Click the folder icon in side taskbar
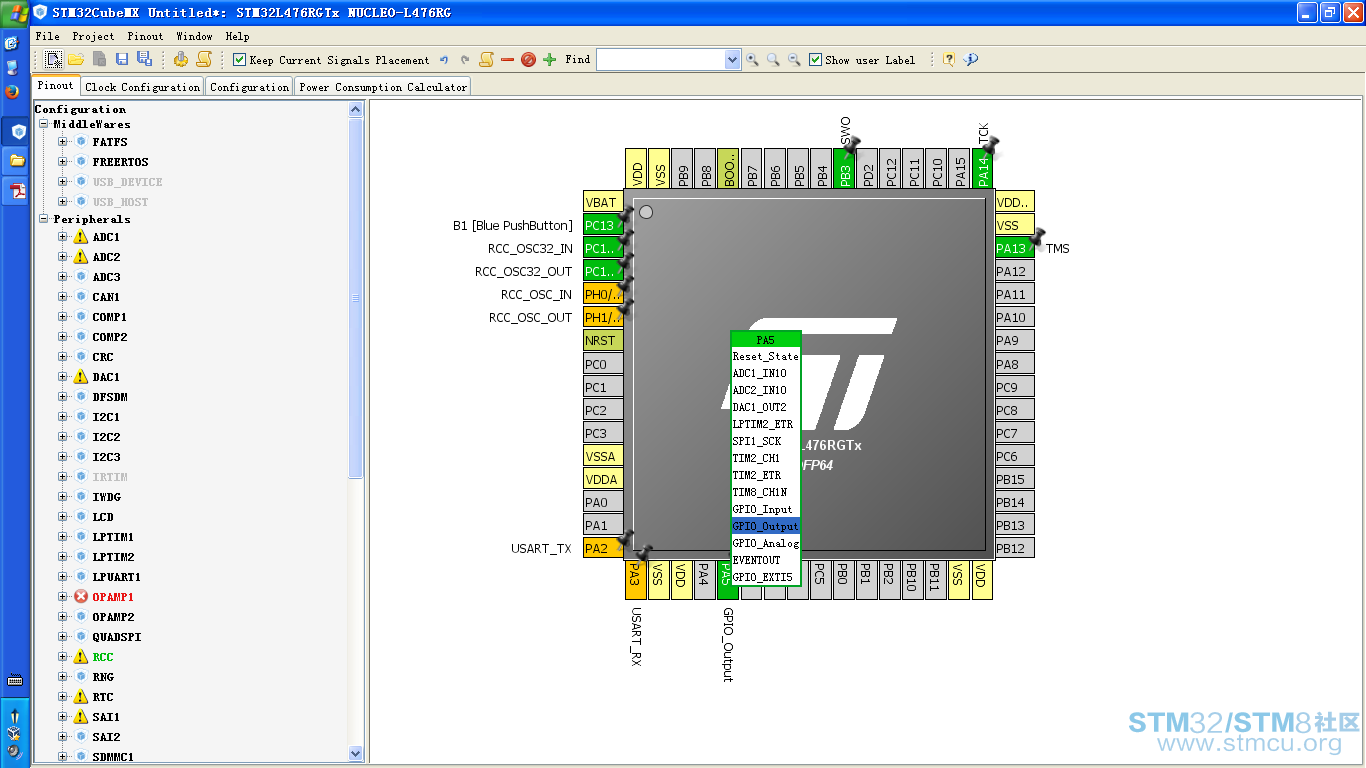The image size is (1366, 768). (17, 160)
